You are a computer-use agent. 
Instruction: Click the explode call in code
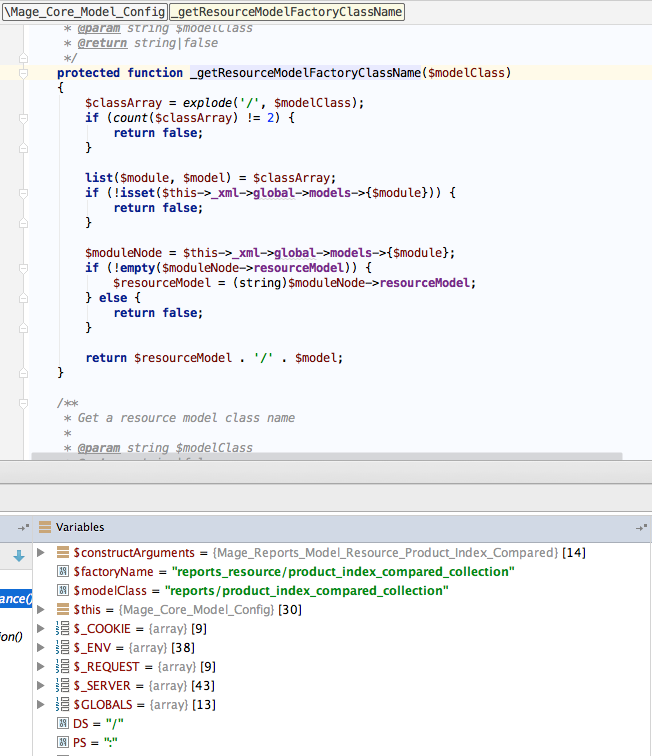[207, 103]
